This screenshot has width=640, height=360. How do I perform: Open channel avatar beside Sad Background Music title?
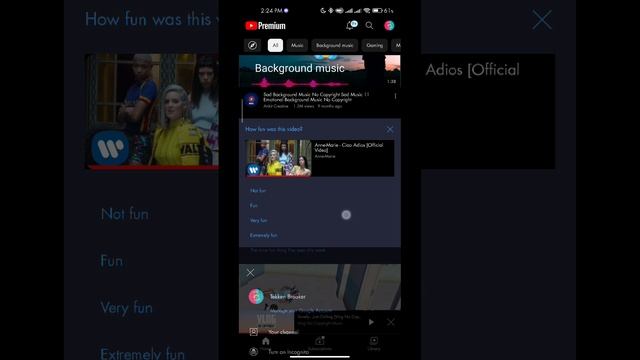point(251,100)
